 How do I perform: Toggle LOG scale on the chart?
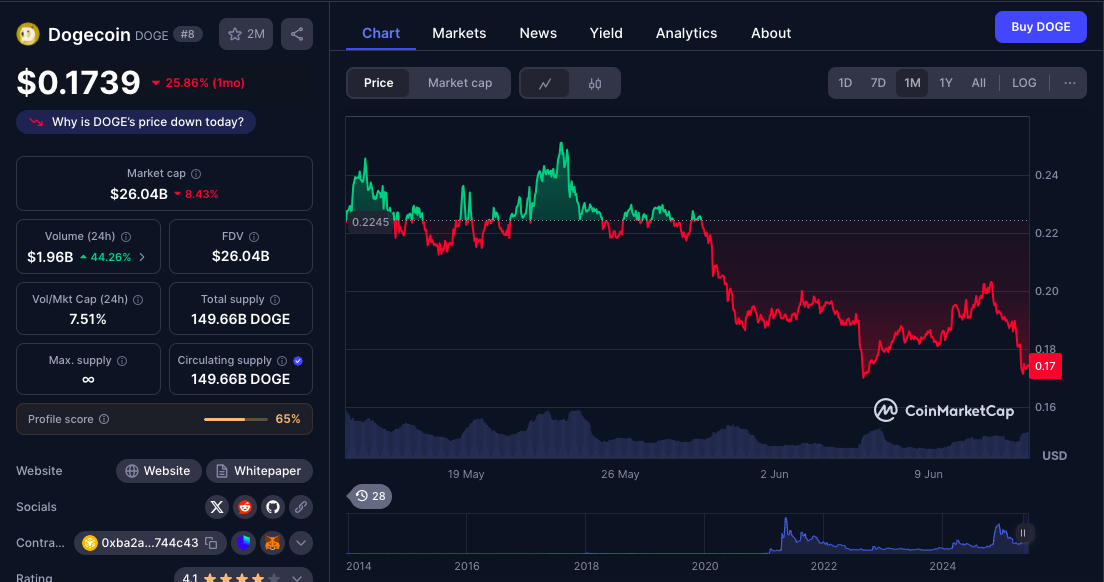pos(1024,83)
